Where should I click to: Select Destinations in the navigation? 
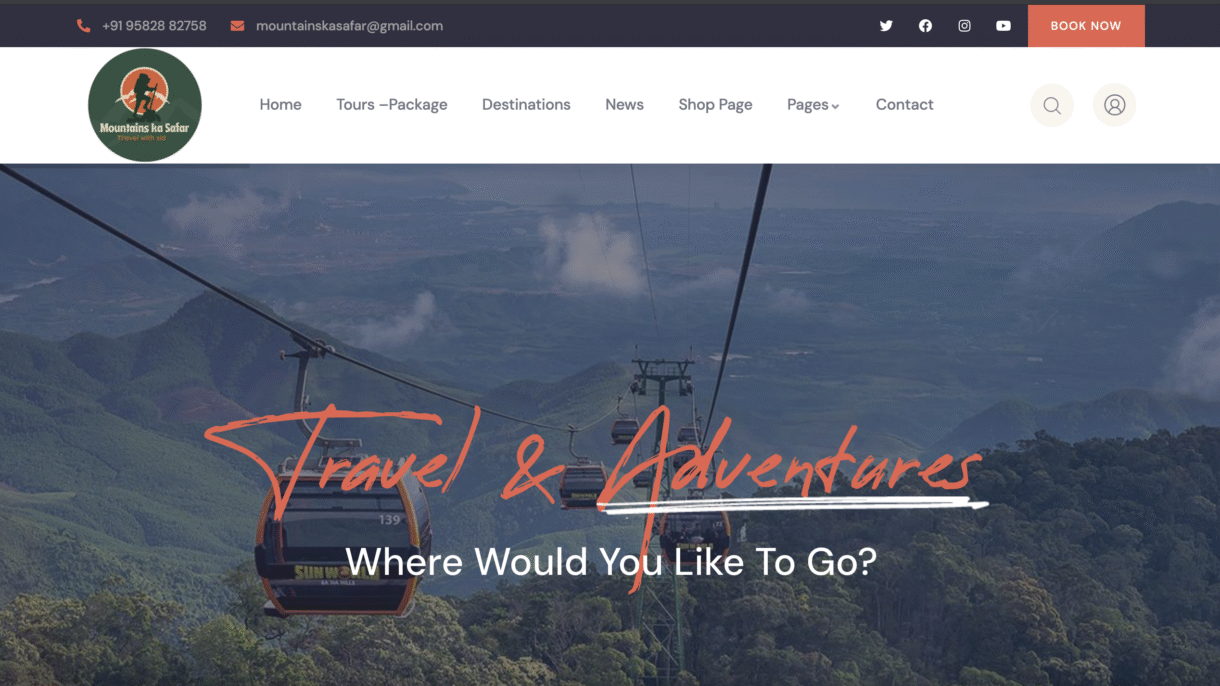[x=526, y=105]
